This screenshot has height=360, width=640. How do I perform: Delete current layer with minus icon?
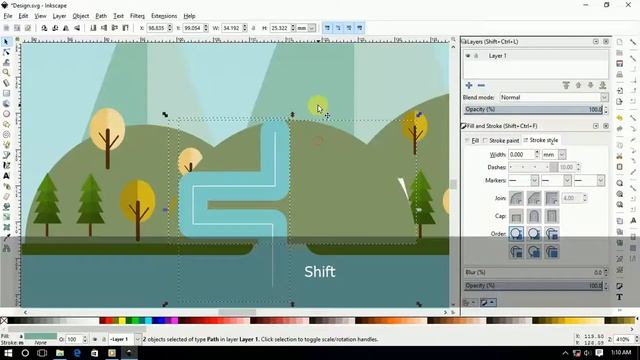[x=481, y=85]
